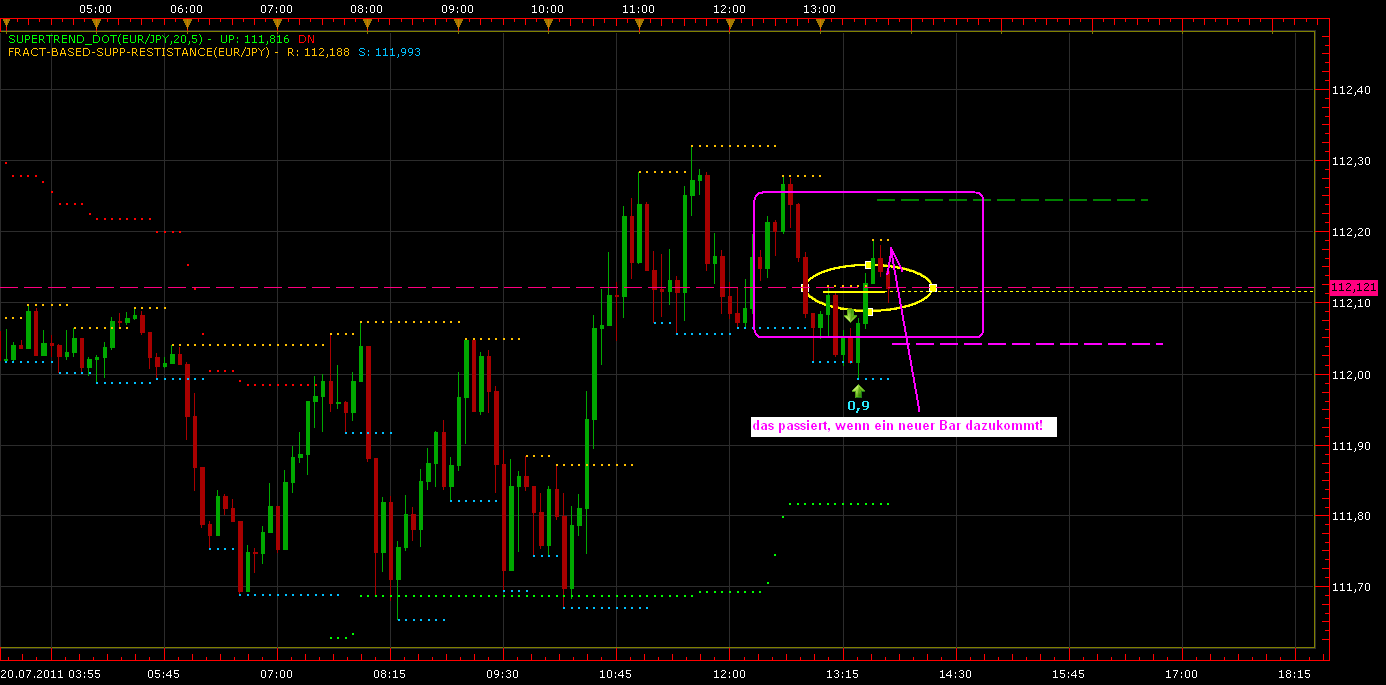Click the 18:15 bottom time label
Image resolution: width=1386 pixels, height=685 pixels.
pyautogui.click(x=1295, y=674)
